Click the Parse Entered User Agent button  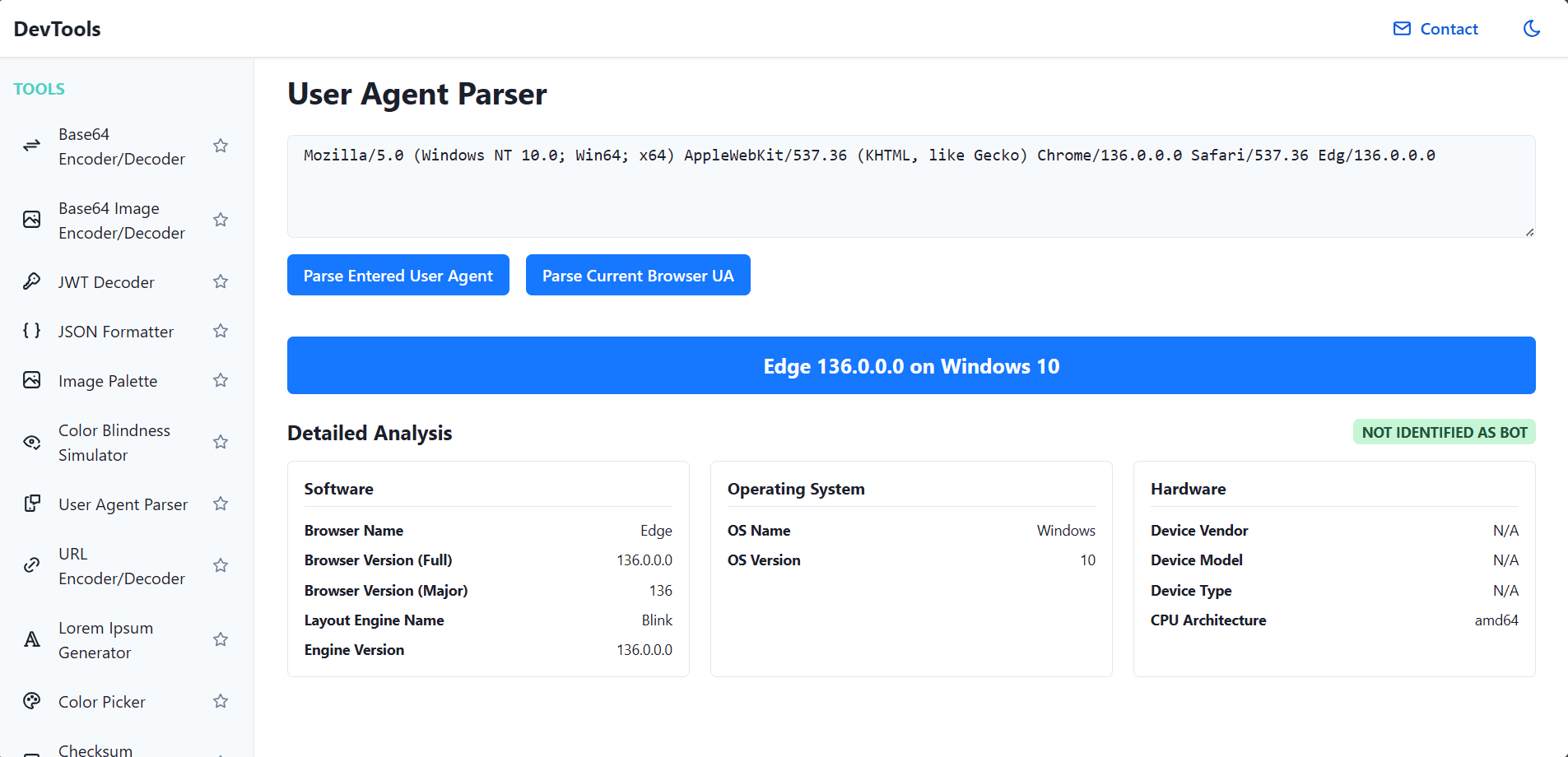point(398,275)
